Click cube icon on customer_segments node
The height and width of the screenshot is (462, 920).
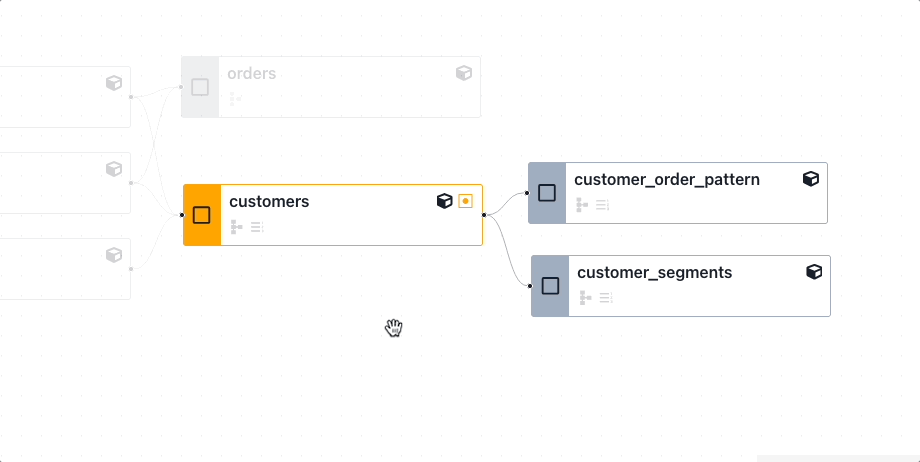[x=814, y=271]
